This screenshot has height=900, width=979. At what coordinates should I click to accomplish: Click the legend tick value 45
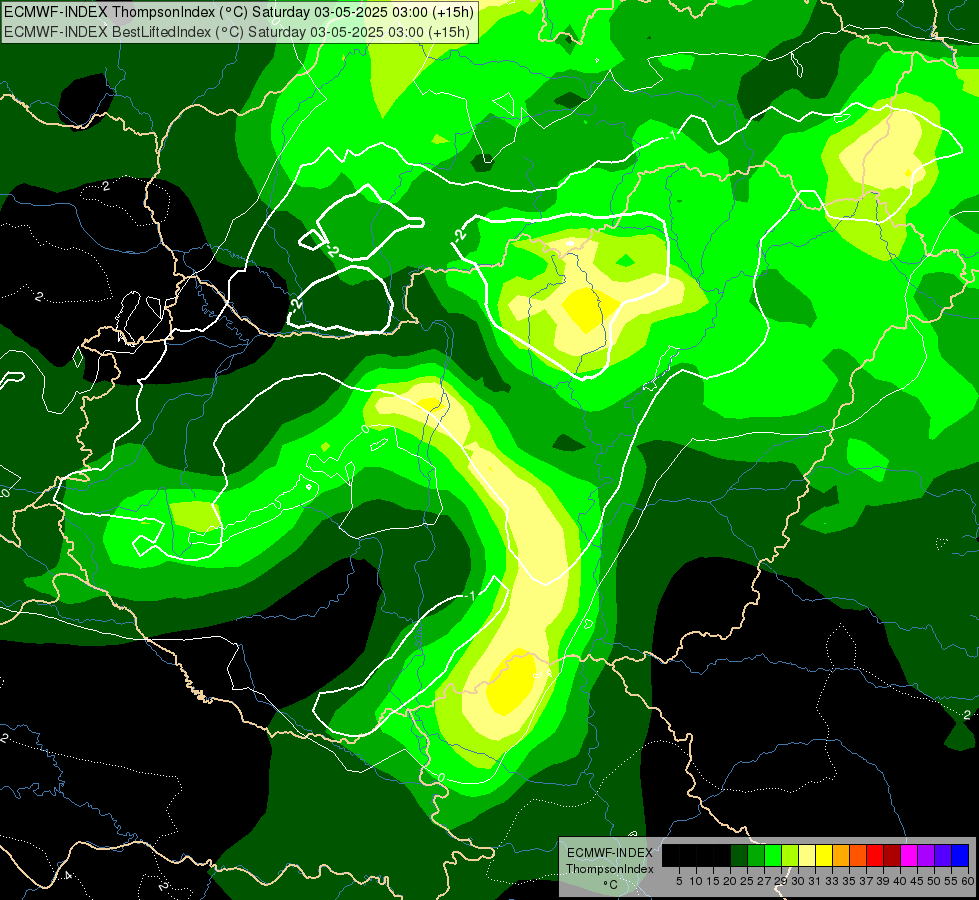pos(917,881)
